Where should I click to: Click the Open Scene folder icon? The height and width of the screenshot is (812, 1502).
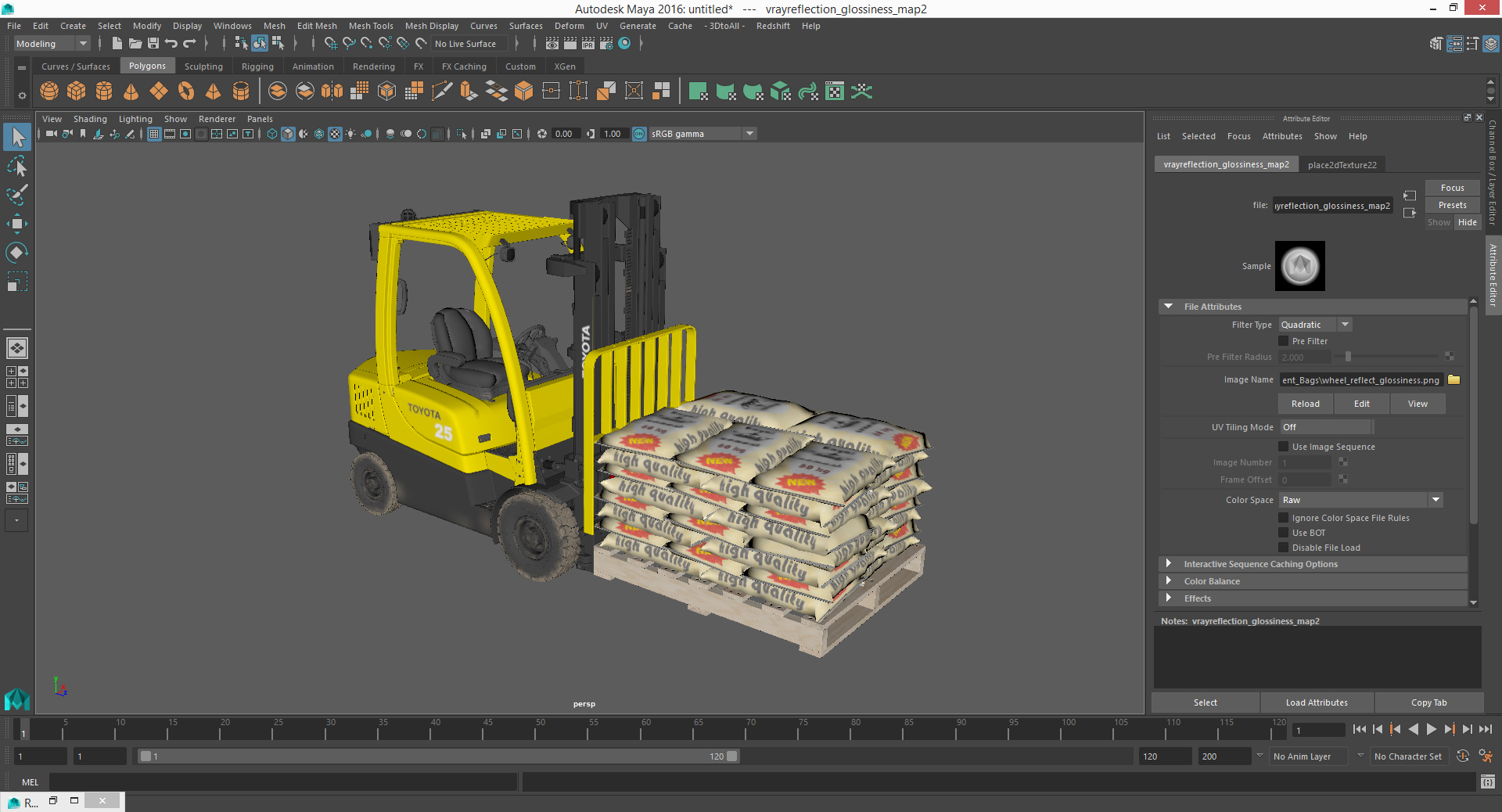(135, 44)
